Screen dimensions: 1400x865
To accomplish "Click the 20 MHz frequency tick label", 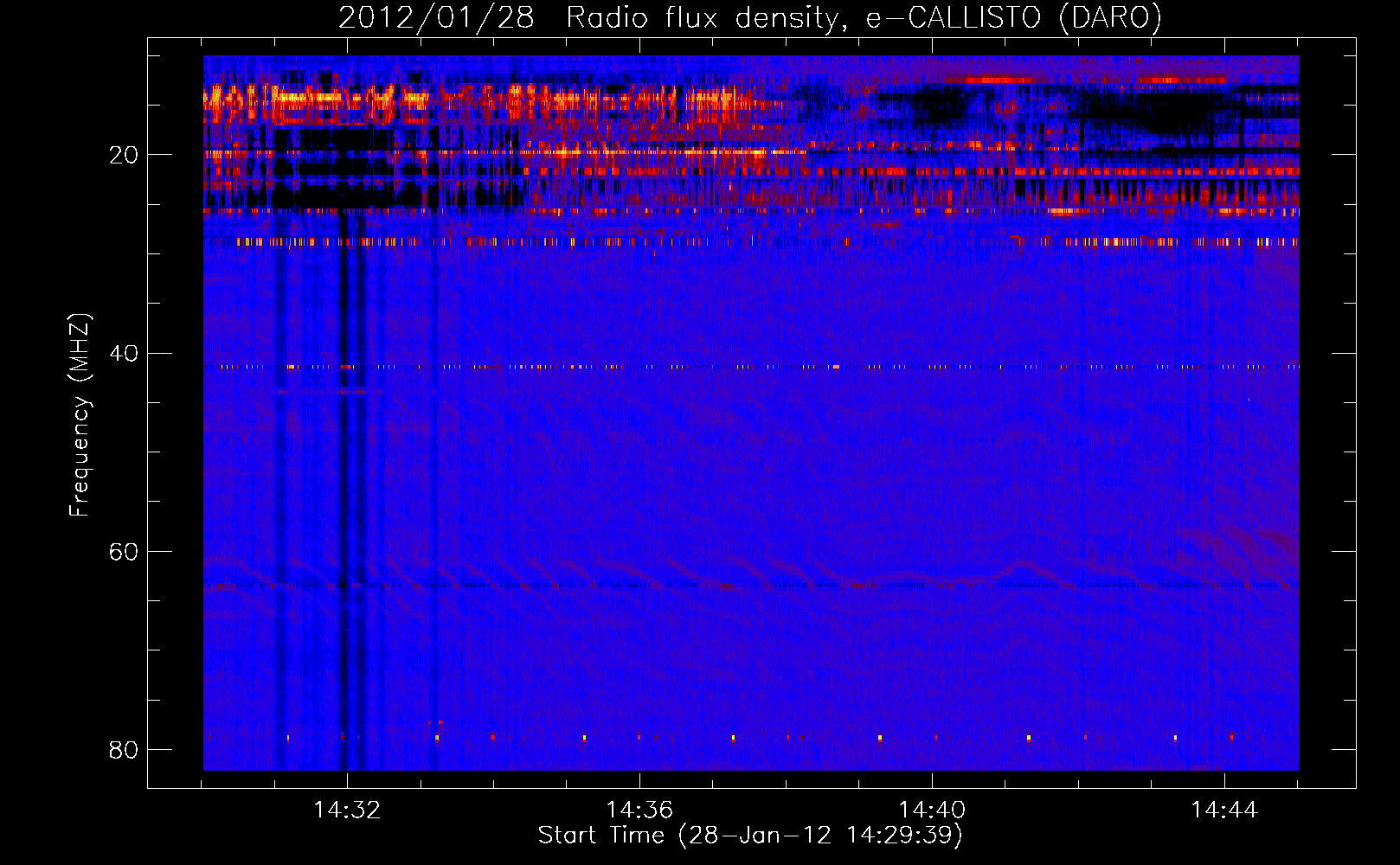I will (x=124, y=155).
